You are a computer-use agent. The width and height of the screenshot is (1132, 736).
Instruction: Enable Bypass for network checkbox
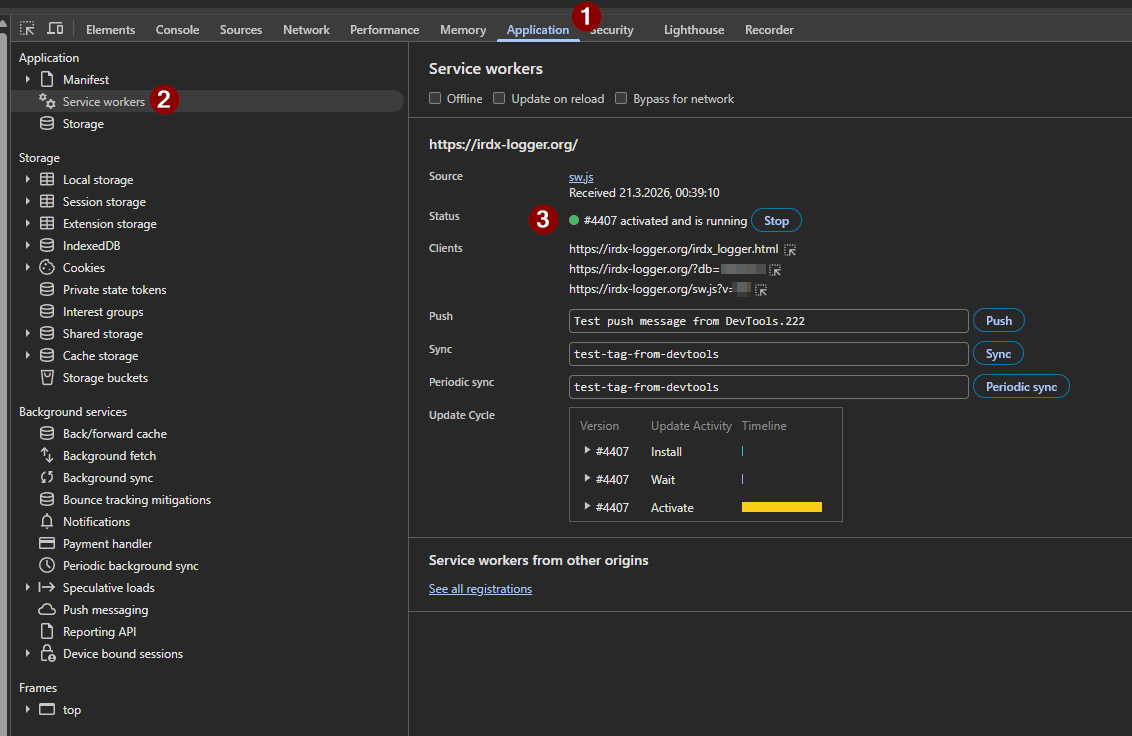point(621,99)
